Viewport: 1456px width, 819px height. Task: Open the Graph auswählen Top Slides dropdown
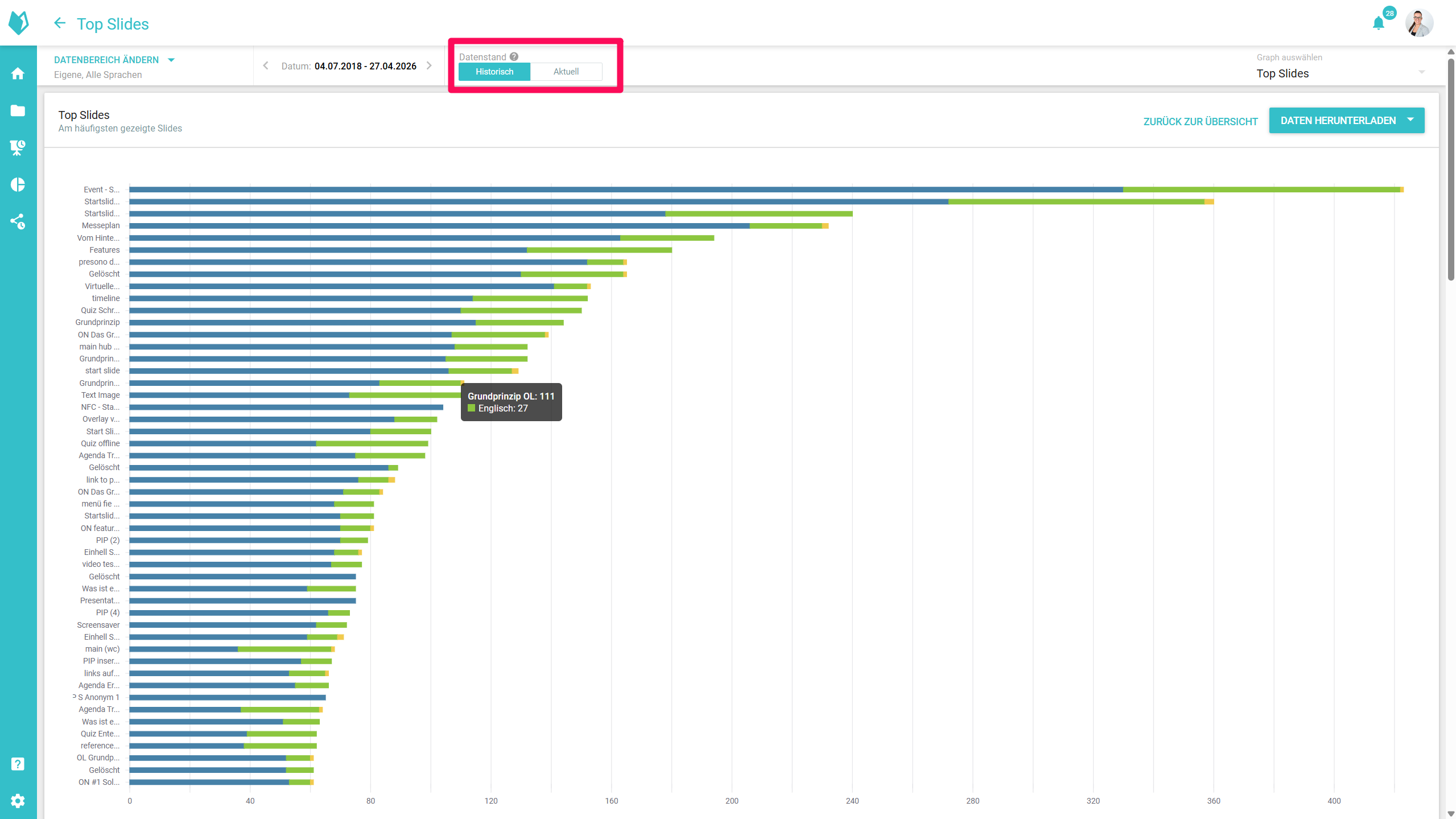1340,73
